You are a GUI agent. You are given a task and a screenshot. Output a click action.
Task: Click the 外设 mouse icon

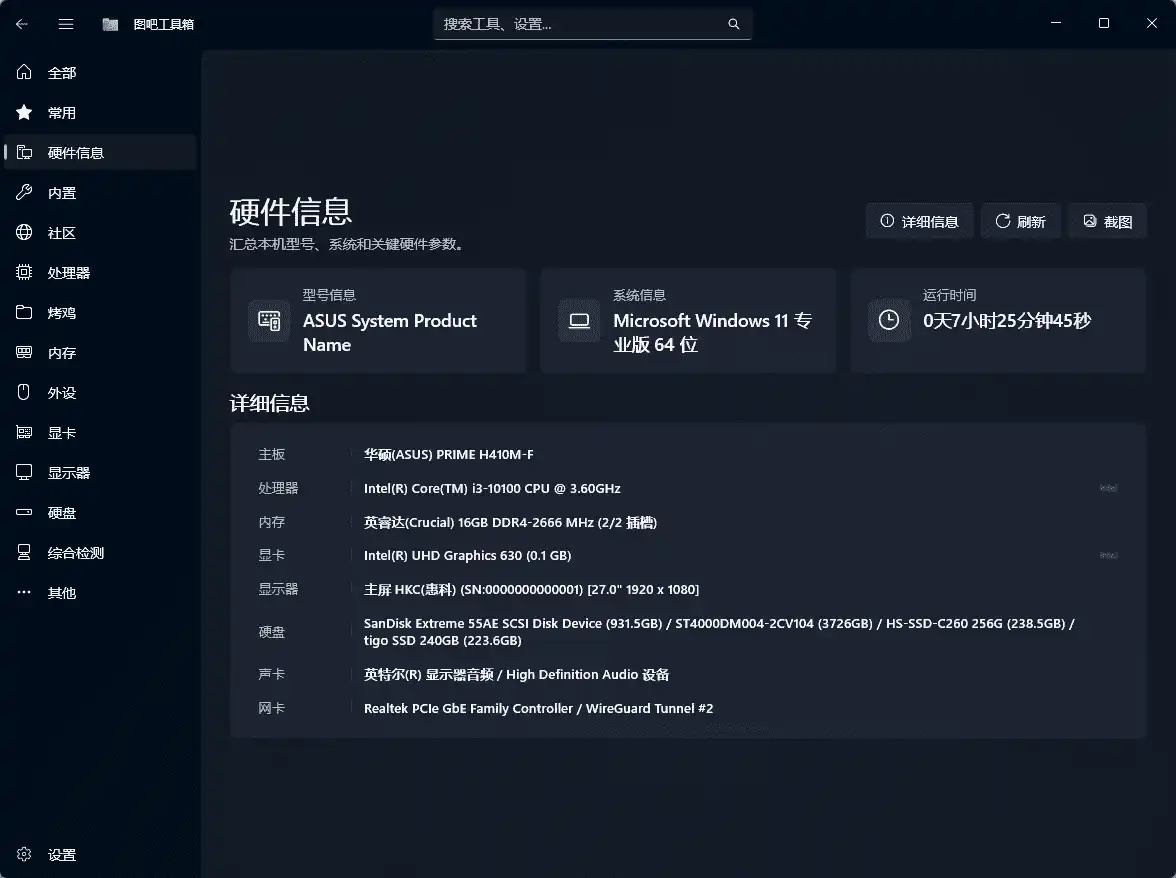24,392
